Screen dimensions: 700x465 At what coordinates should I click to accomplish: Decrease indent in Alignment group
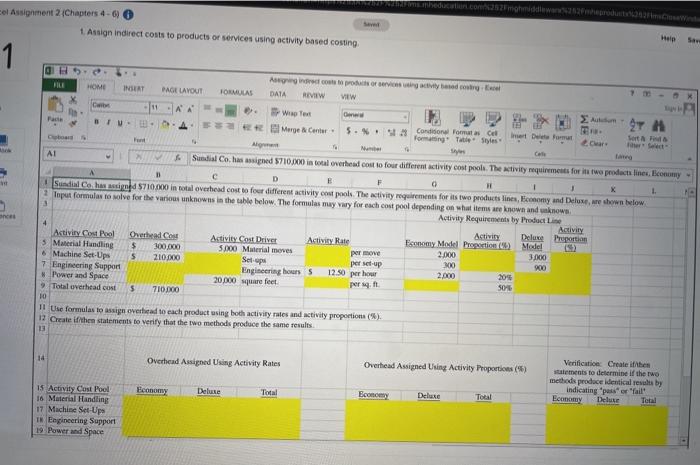click(x=246, y=127)
